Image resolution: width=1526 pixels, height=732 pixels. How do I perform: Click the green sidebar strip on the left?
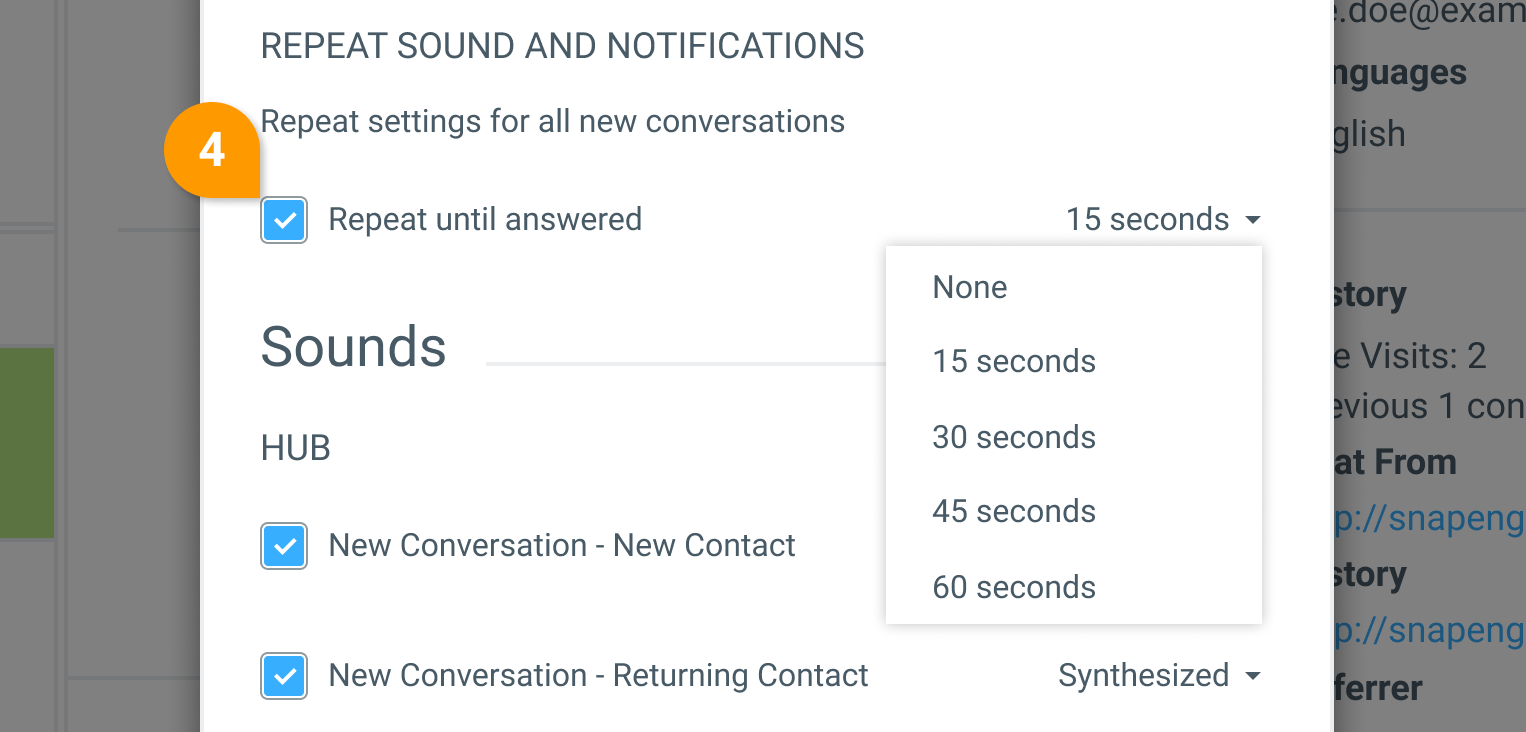click(x=27, y=441)
